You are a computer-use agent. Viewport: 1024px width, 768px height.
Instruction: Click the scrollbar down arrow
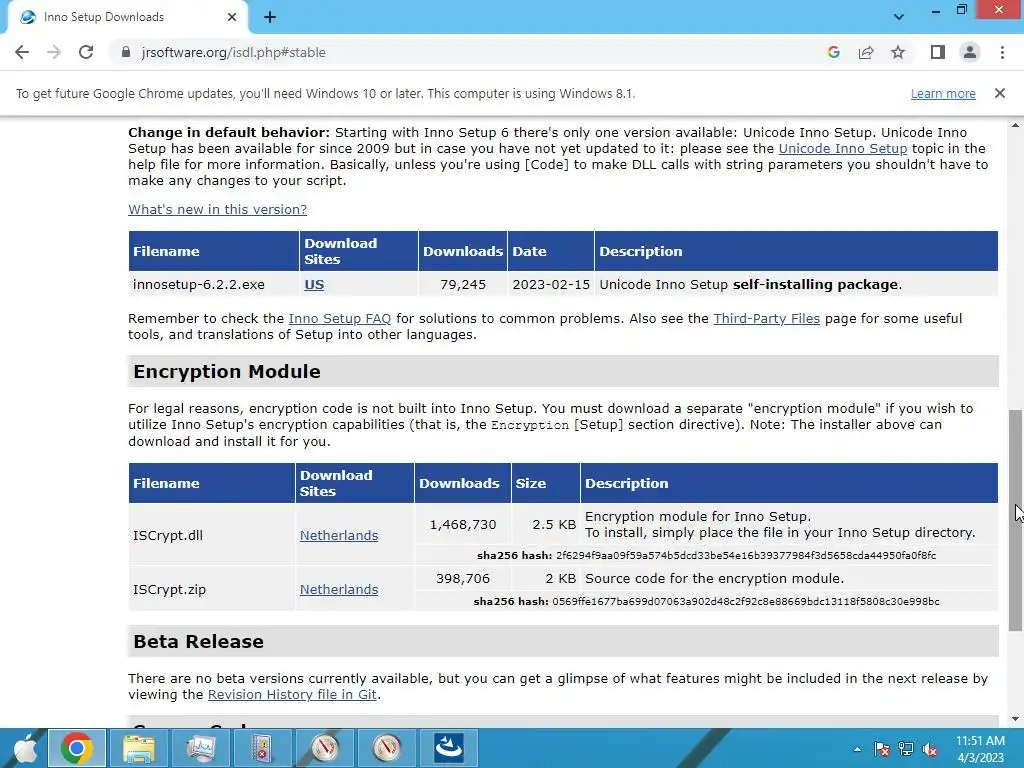point(1015,720)
